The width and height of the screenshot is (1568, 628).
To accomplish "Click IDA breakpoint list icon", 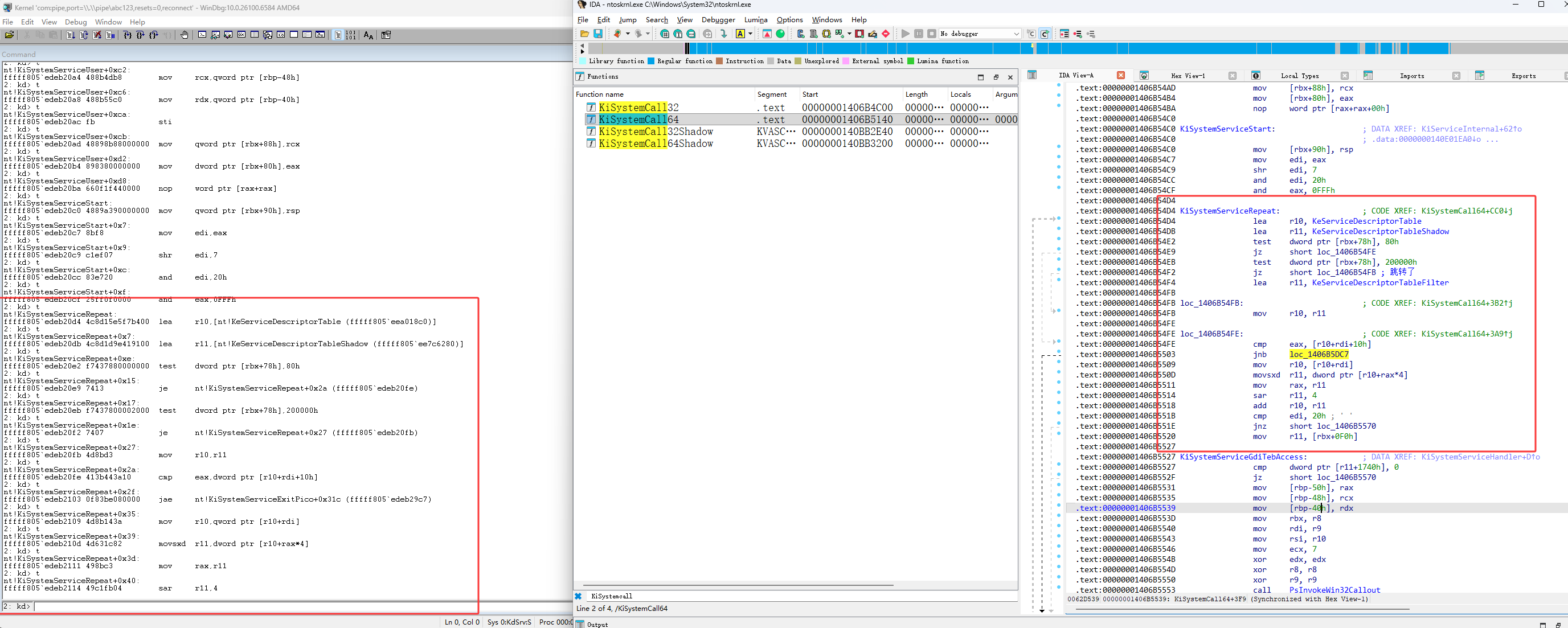I will click(x=1065, y=34).
